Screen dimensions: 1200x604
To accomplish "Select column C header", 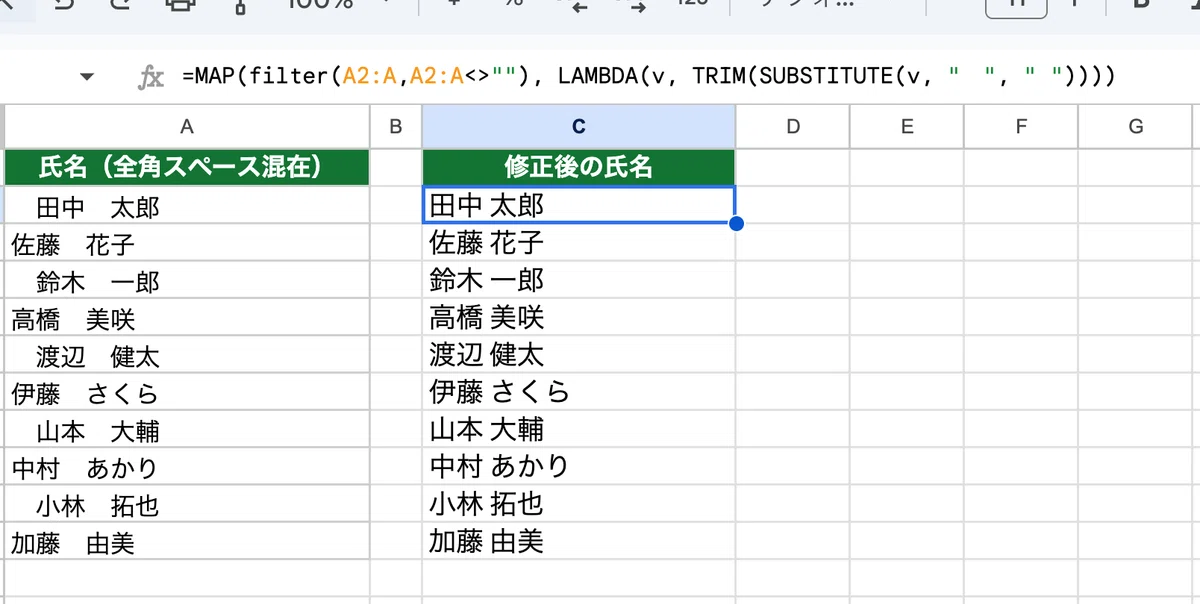I will click(x=579, y=126).
